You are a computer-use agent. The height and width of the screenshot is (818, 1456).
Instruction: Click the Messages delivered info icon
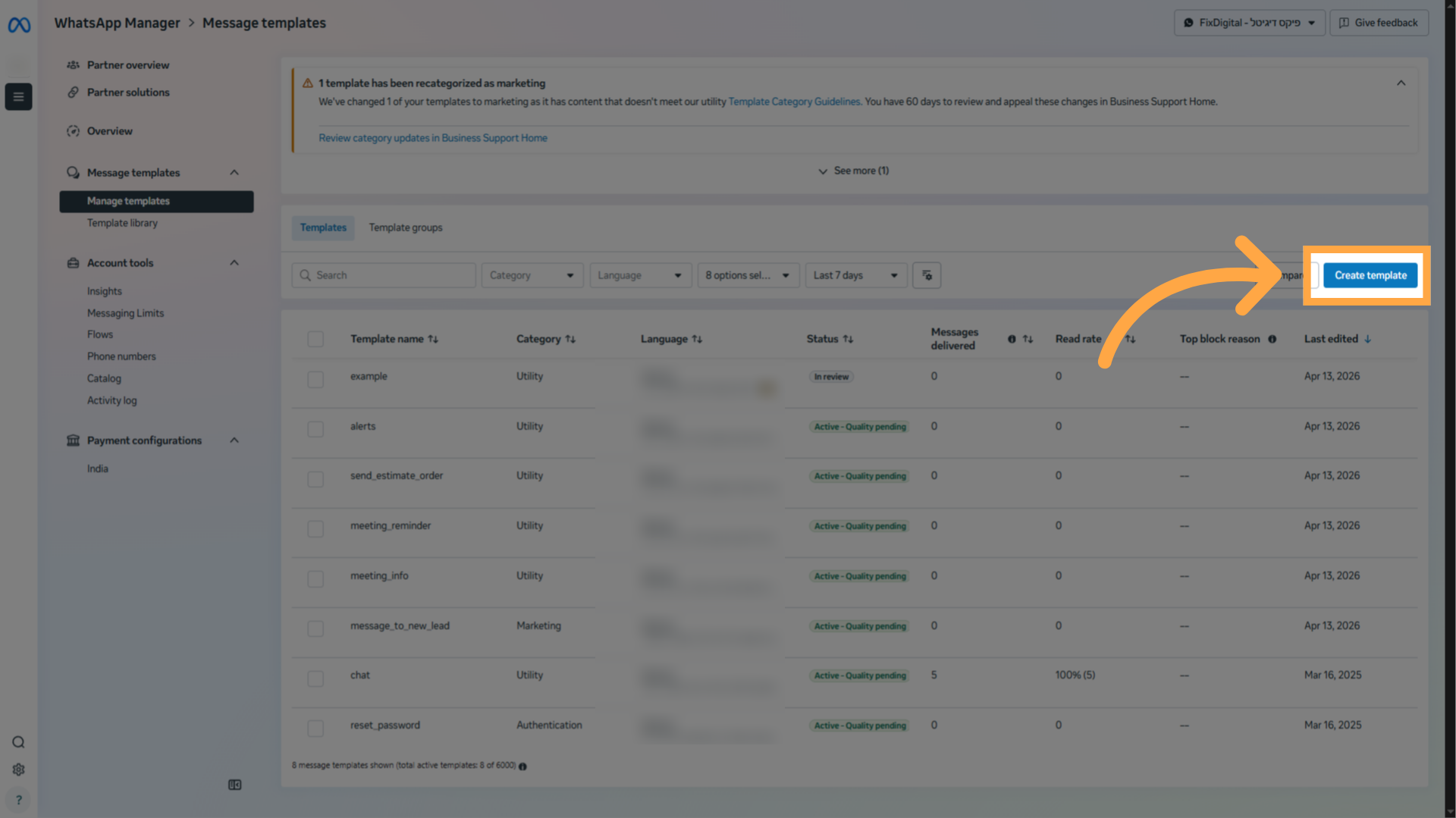point(1012,339)
